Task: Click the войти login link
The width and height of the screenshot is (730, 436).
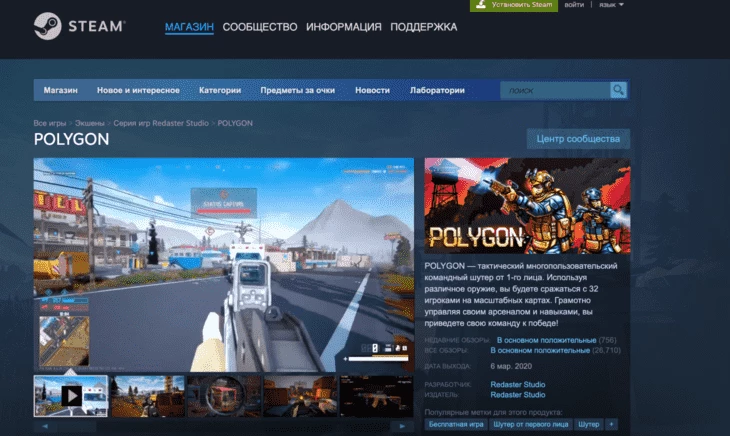Action: point(574,5)
